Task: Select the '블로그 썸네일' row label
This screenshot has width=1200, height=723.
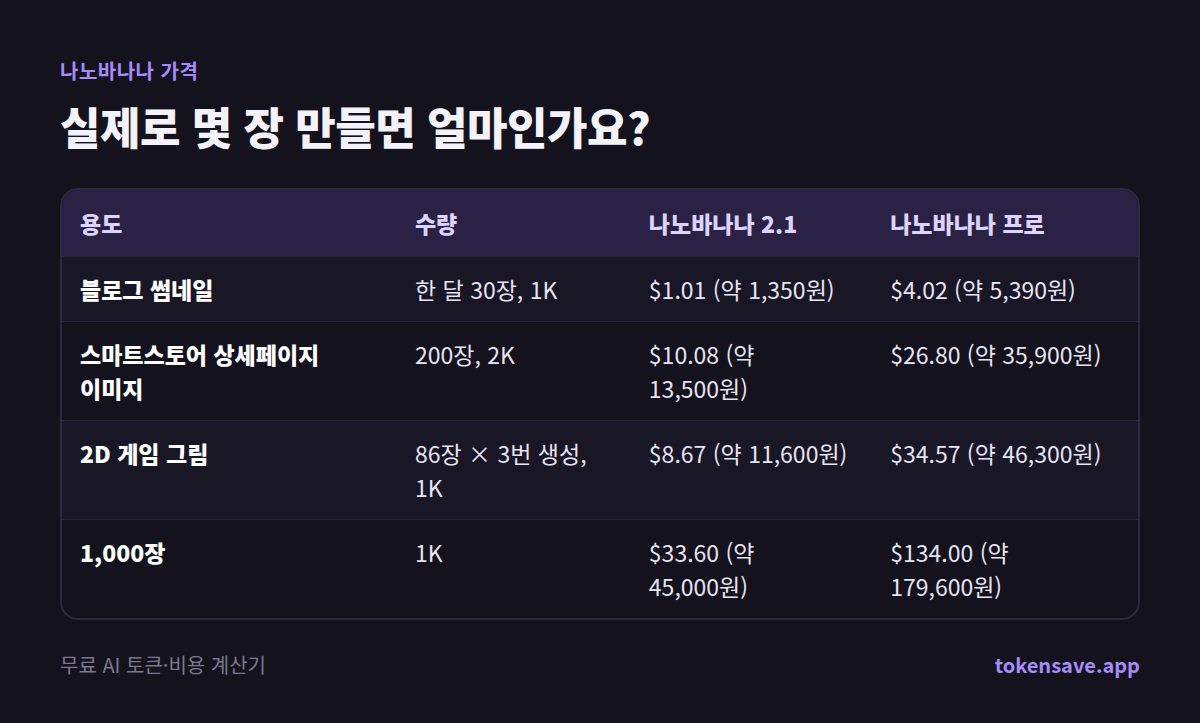Action: [146, 291]
